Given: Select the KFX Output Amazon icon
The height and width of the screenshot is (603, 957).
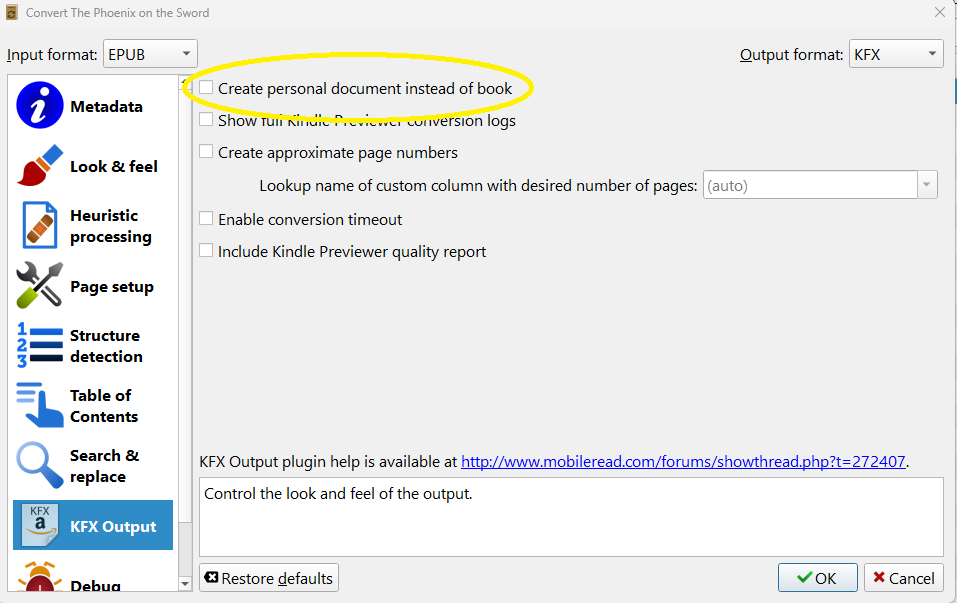Looking at the screenshot, I should [x=40, y=525].
